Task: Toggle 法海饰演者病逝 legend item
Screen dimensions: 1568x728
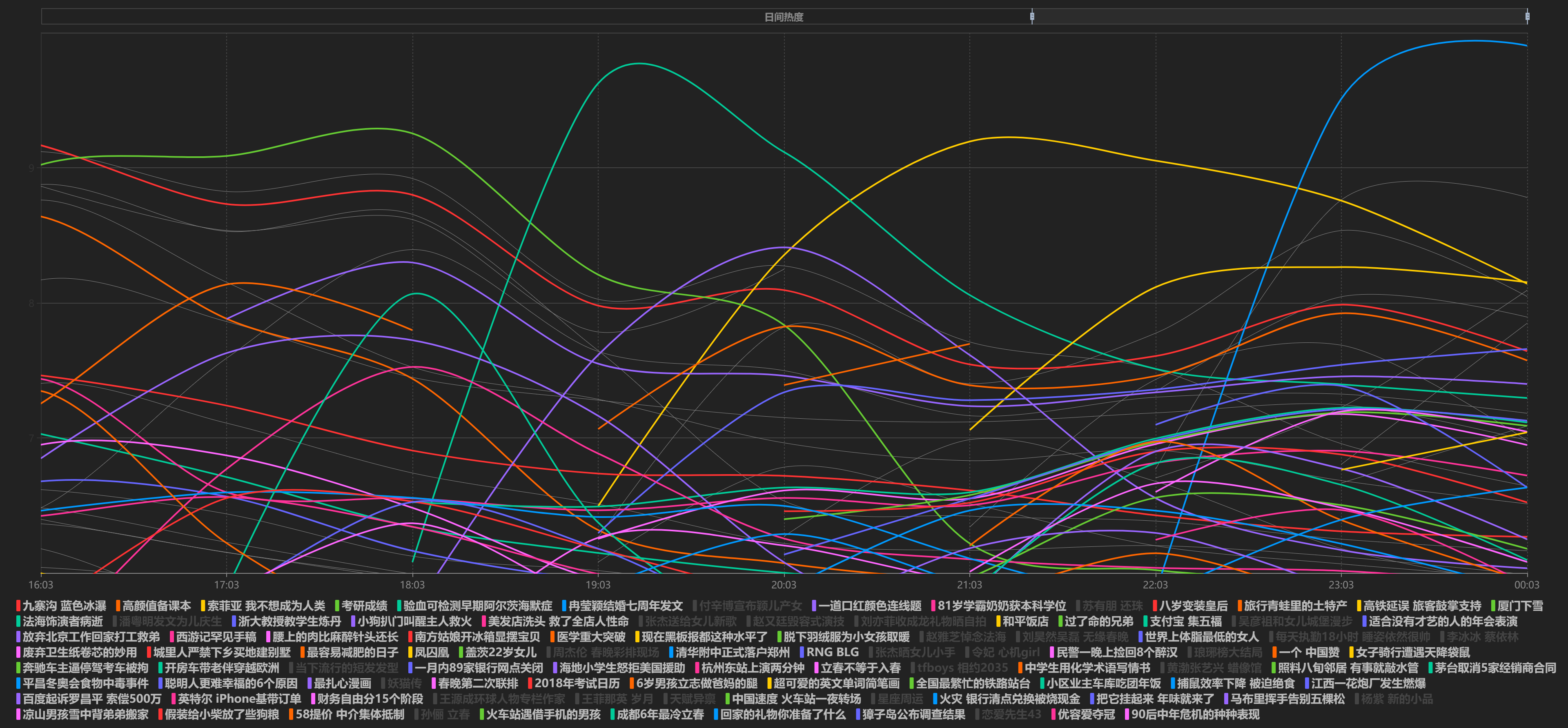Action: coord(59,621)
